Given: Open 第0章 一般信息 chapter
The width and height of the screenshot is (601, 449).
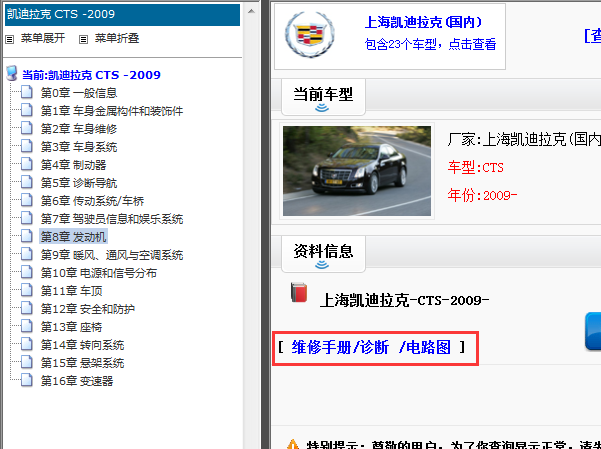Looking at the screenshot, I should [79, 93].
